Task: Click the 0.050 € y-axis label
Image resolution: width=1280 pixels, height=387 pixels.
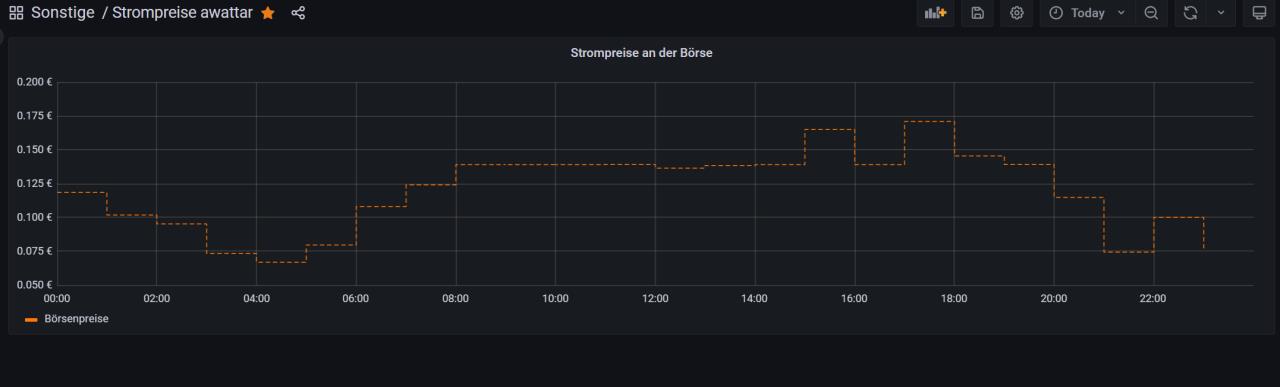Action: (x=35, y=285)
